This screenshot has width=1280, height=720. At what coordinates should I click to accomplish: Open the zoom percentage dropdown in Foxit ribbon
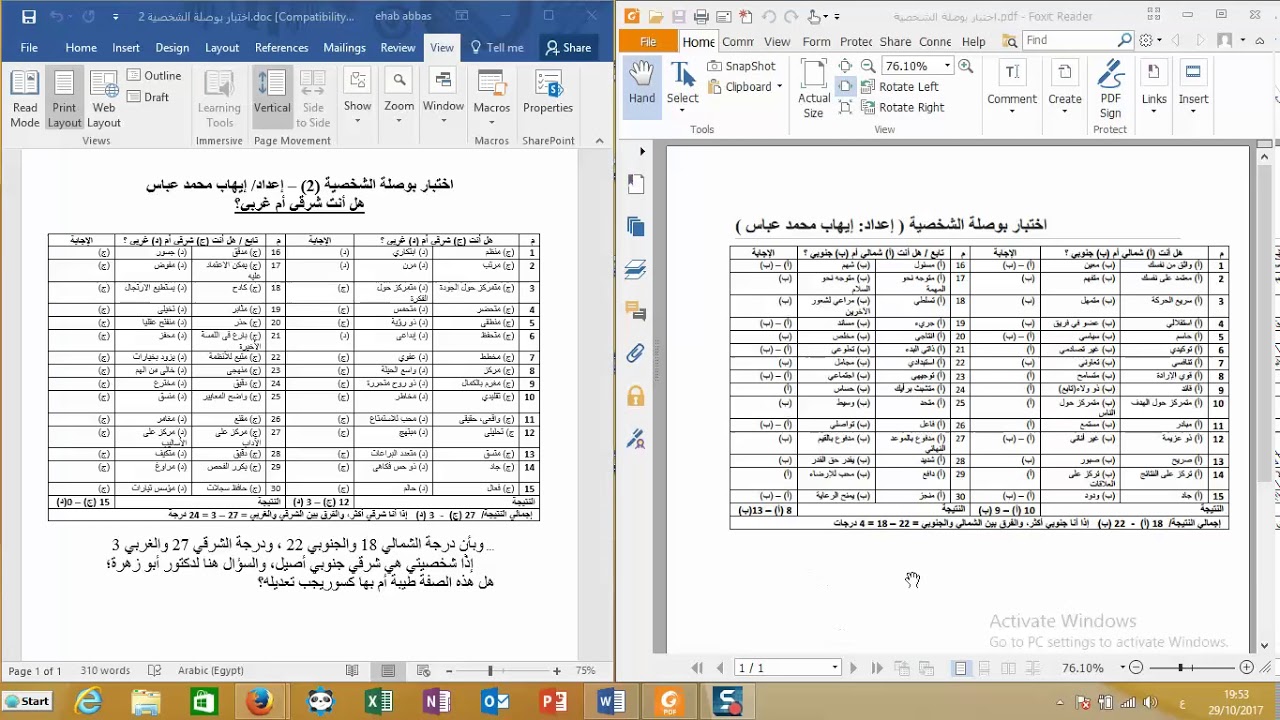[x=947, y=66]
